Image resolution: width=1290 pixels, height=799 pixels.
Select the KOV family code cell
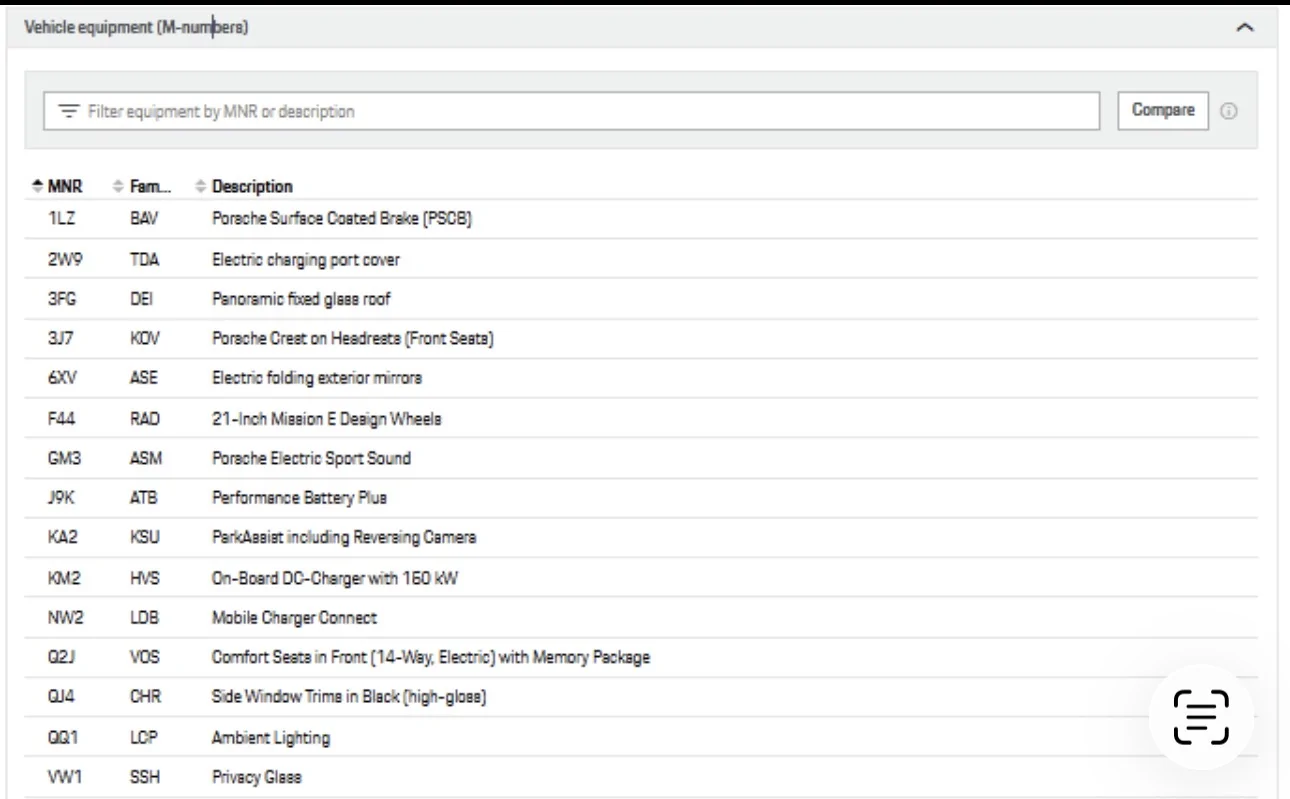click(145, 339)
